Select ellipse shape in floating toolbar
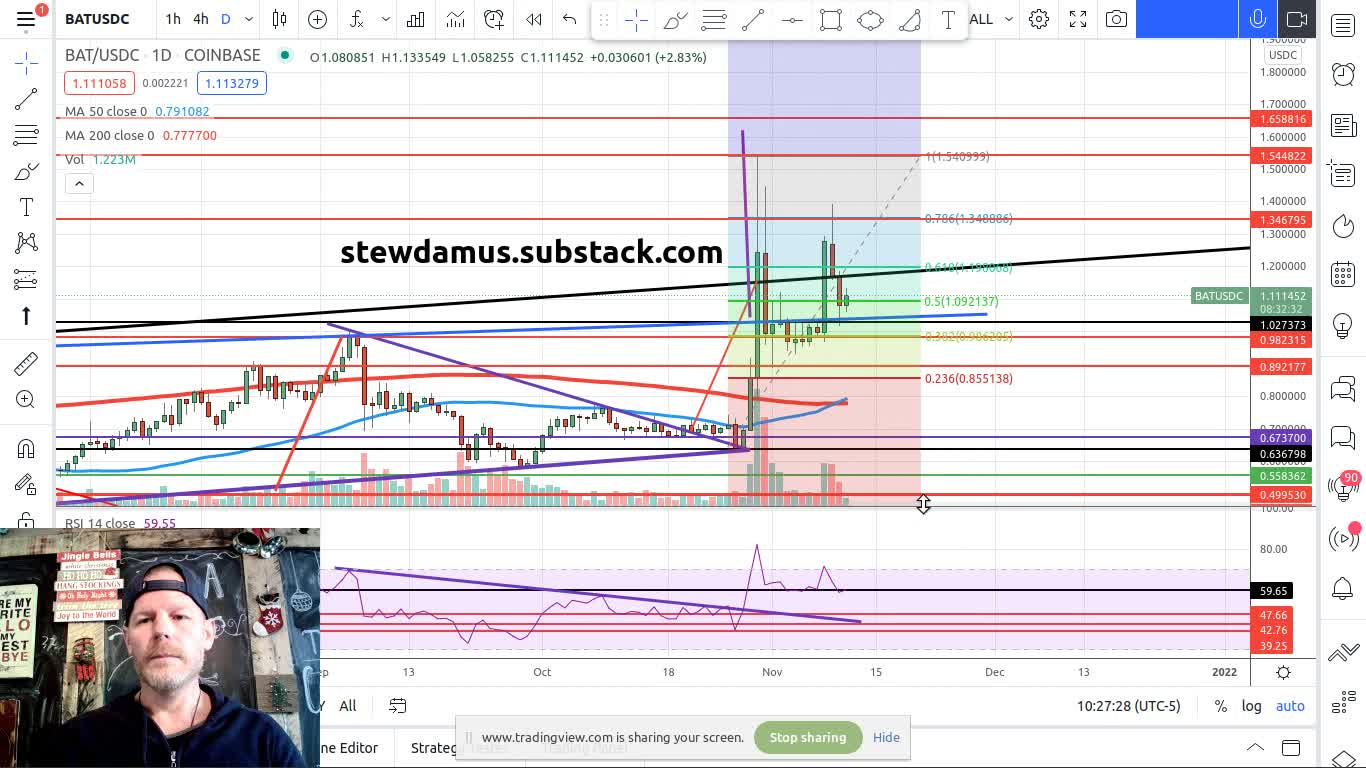Viewport: 1366px width, 768px height. pos(870,20)
